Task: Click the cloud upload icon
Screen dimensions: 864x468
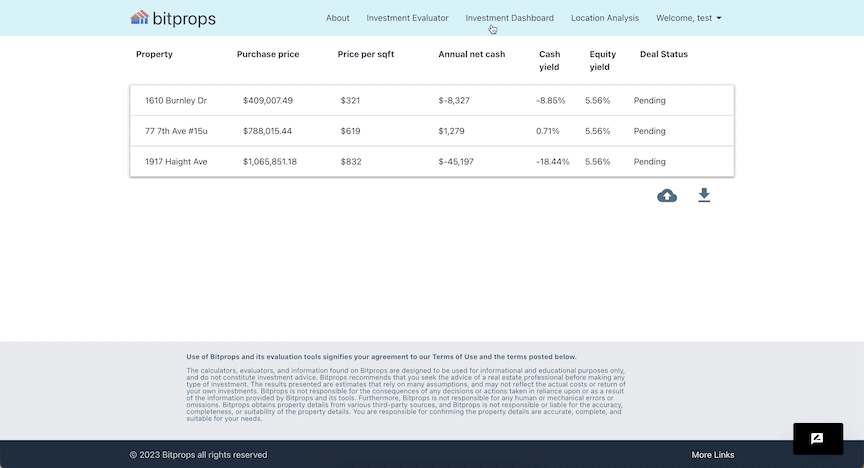Action: (667, 196)
